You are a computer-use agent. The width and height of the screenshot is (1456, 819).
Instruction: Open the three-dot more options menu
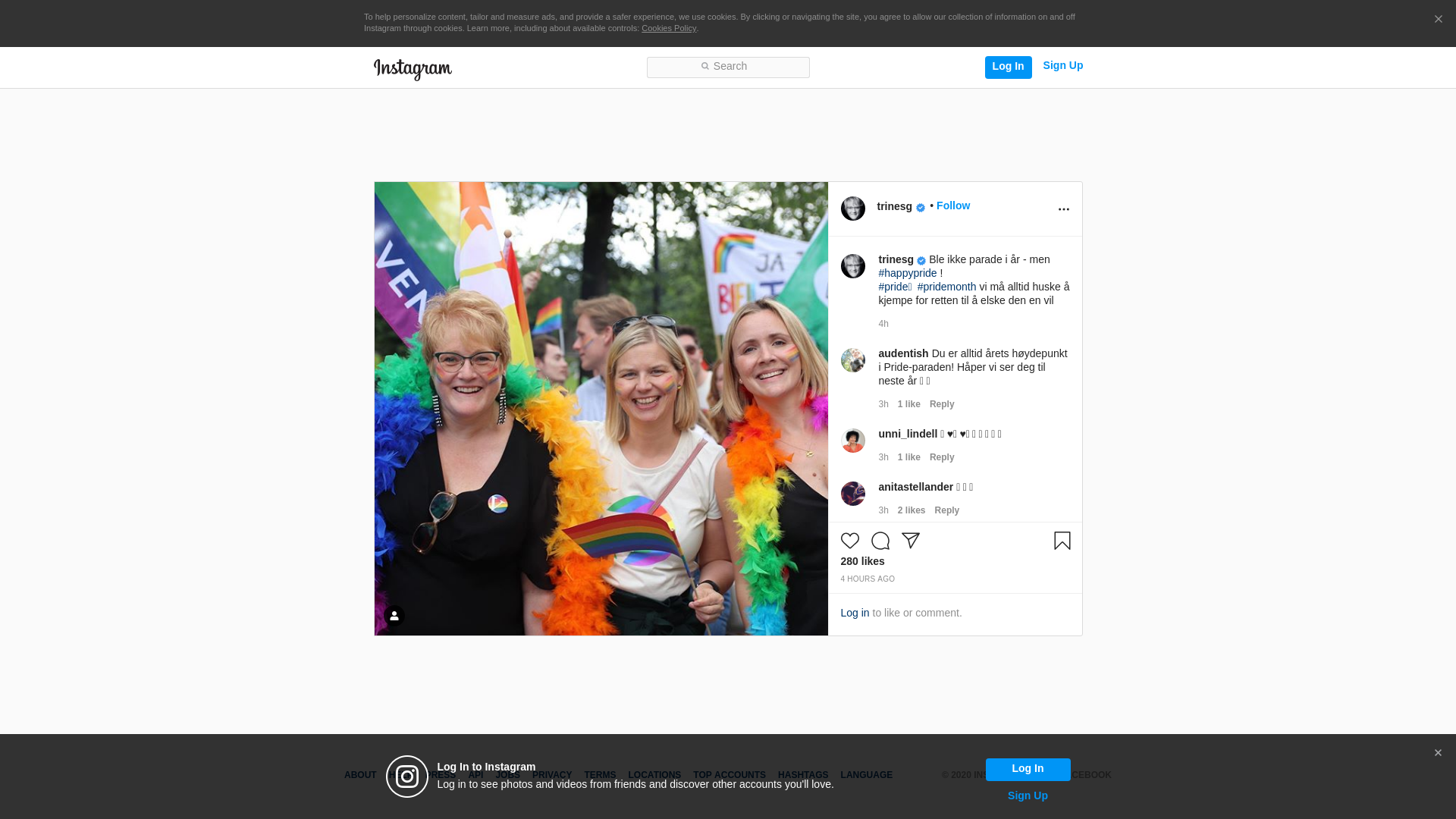click(1063, 209)
